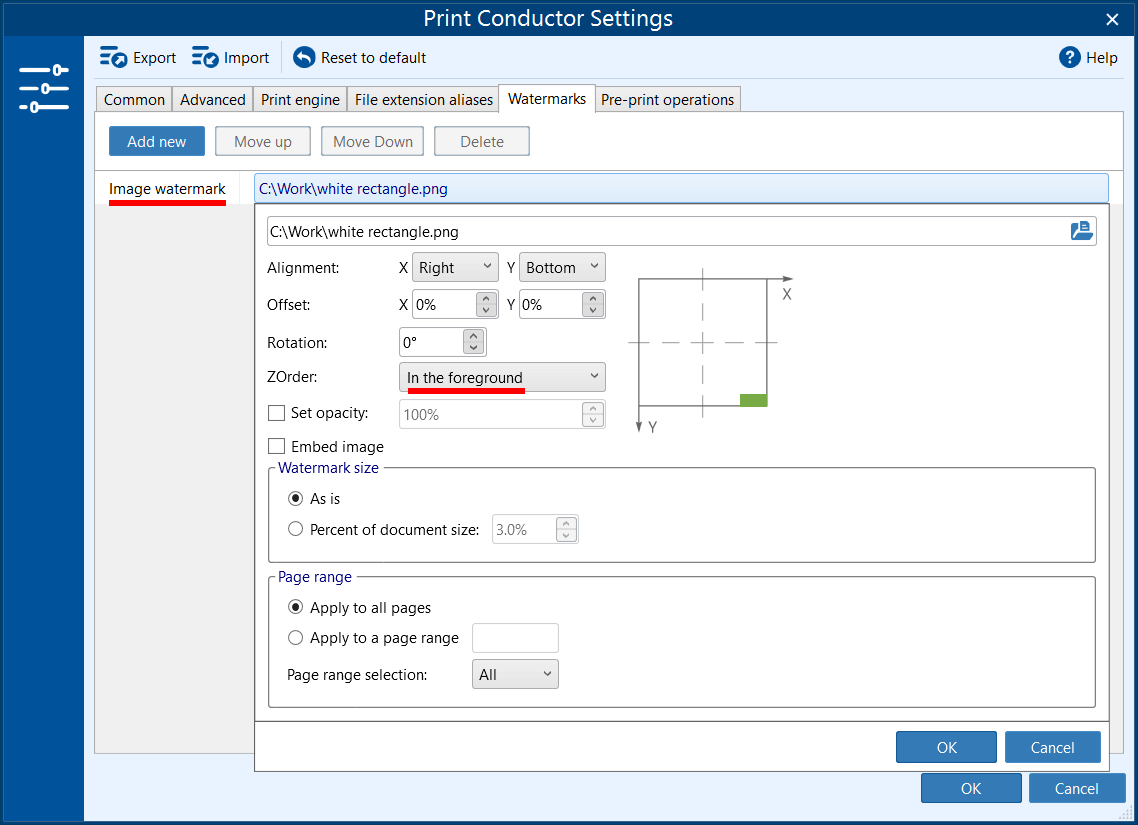Select Apply to a page range option

tap(296, 638)
